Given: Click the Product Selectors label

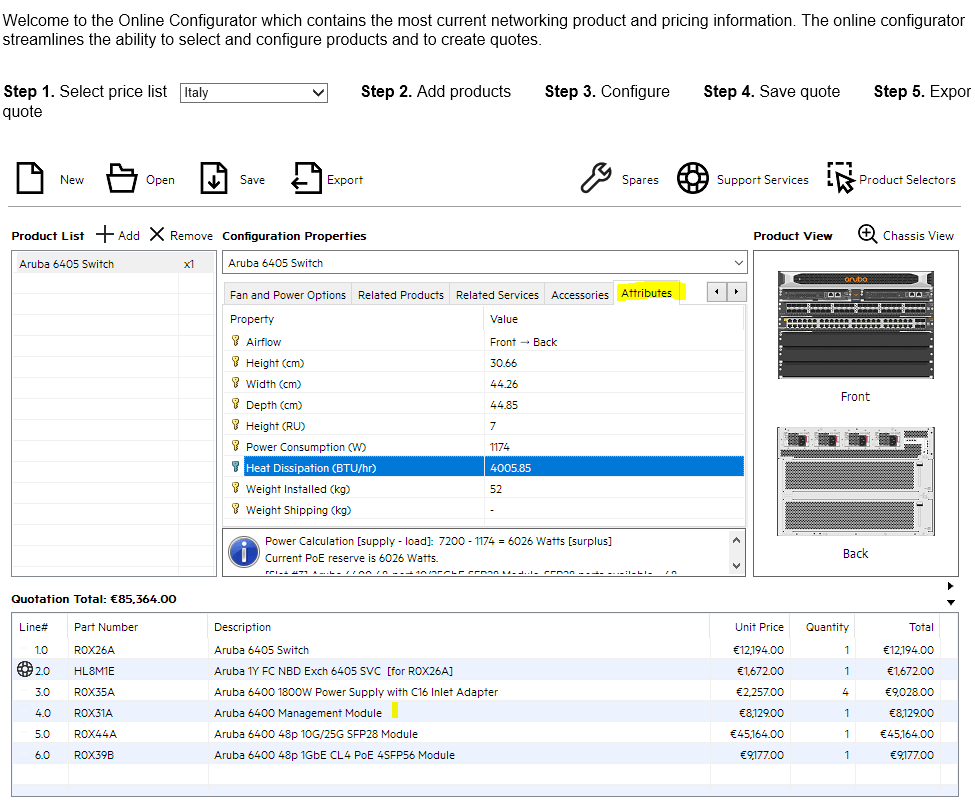Looking at the screenshot, I should click(907, 180).
